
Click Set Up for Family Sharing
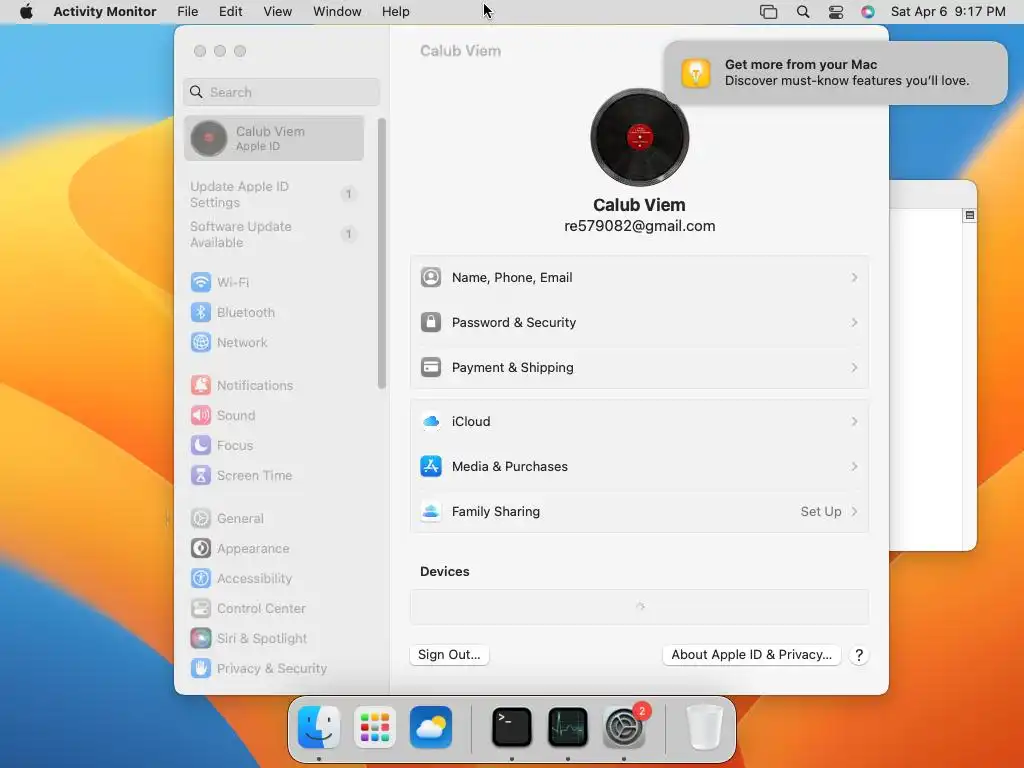(x=821, y=511)
